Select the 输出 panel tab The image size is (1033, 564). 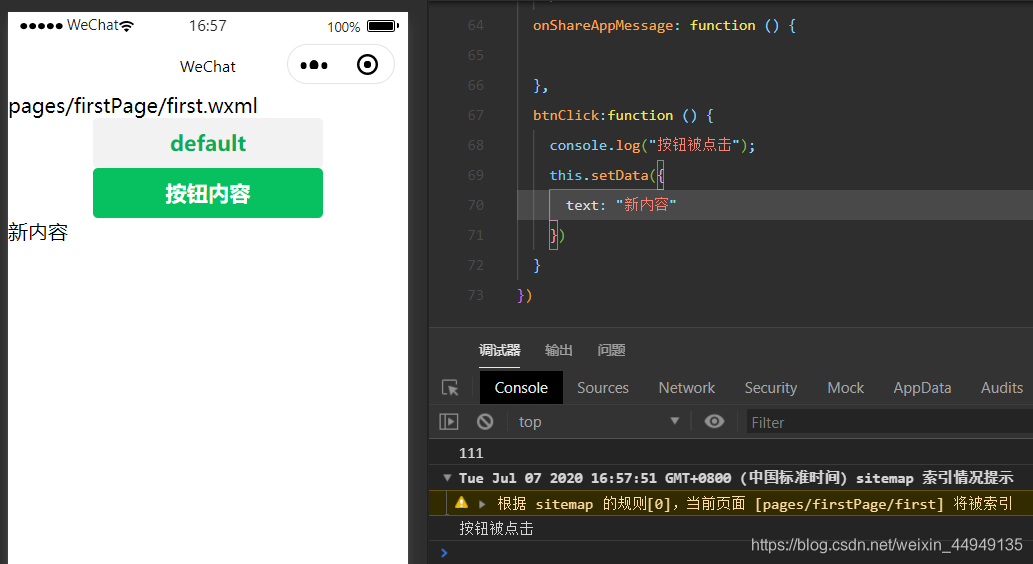click(559, 350)
